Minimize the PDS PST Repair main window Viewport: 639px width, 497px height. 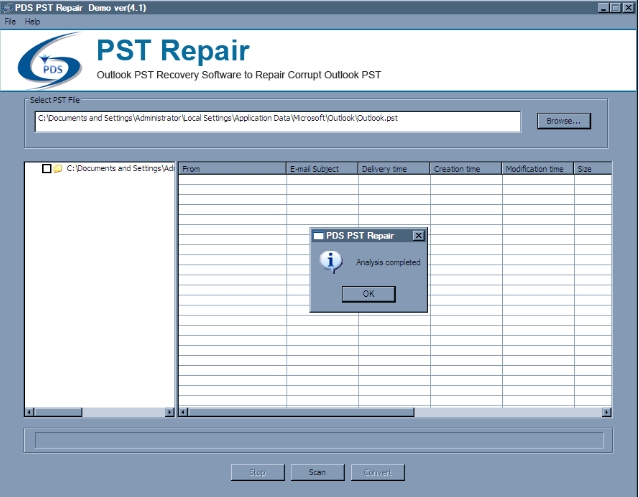click(604, 7)
